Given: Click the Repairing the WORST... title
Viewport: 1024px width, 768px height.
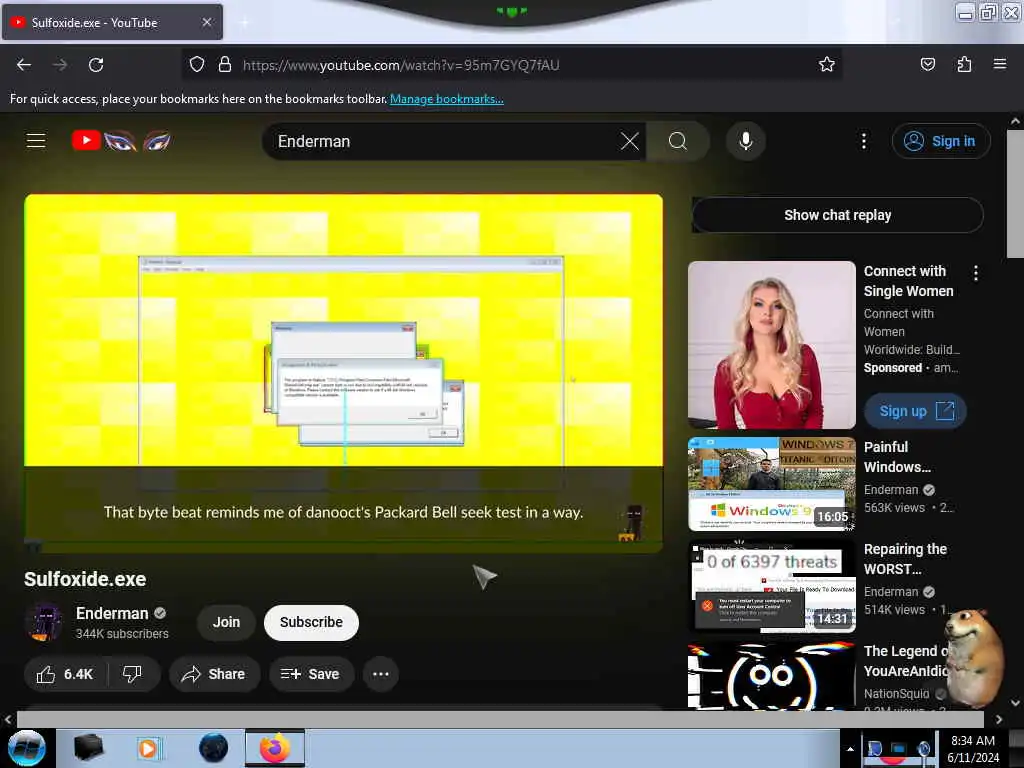Looking at the screenshot, I should coord(905,559).
